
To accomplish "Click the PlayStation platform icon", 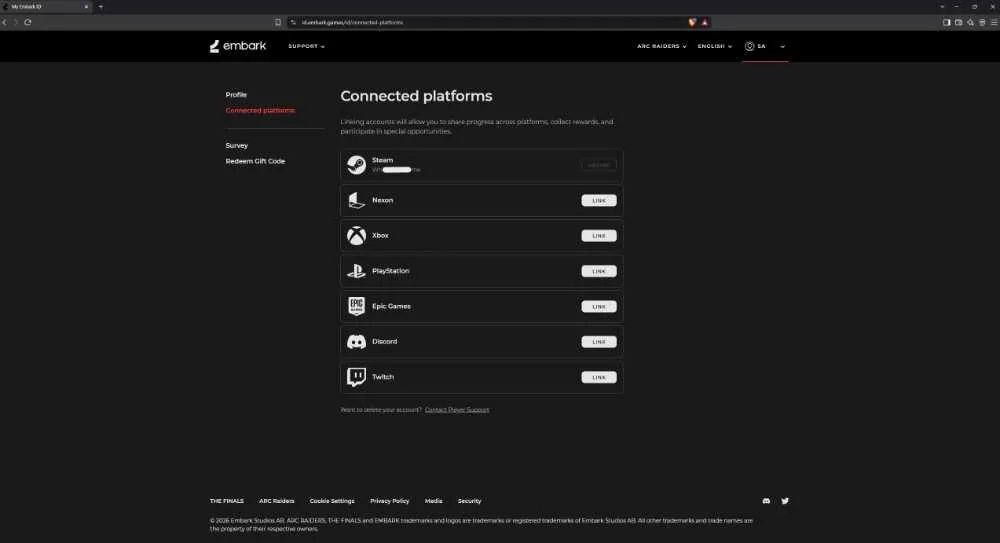I will [x=356, y=271].
